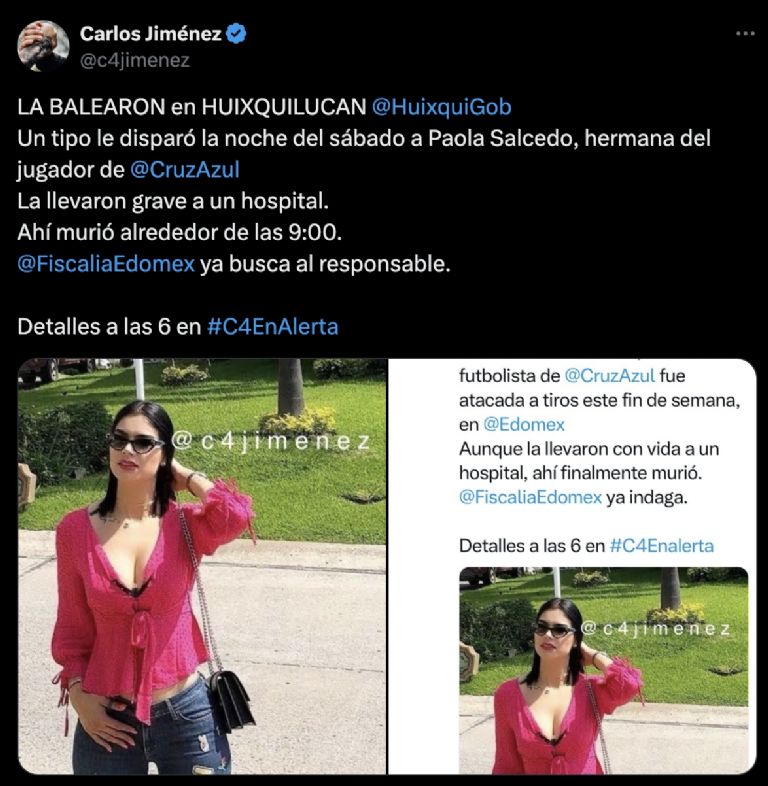This screenshot has height=786, width=768.
Task: Open Carlos Jiménez profile avatar
Action: pyautogui.click(x=43, y=46)
